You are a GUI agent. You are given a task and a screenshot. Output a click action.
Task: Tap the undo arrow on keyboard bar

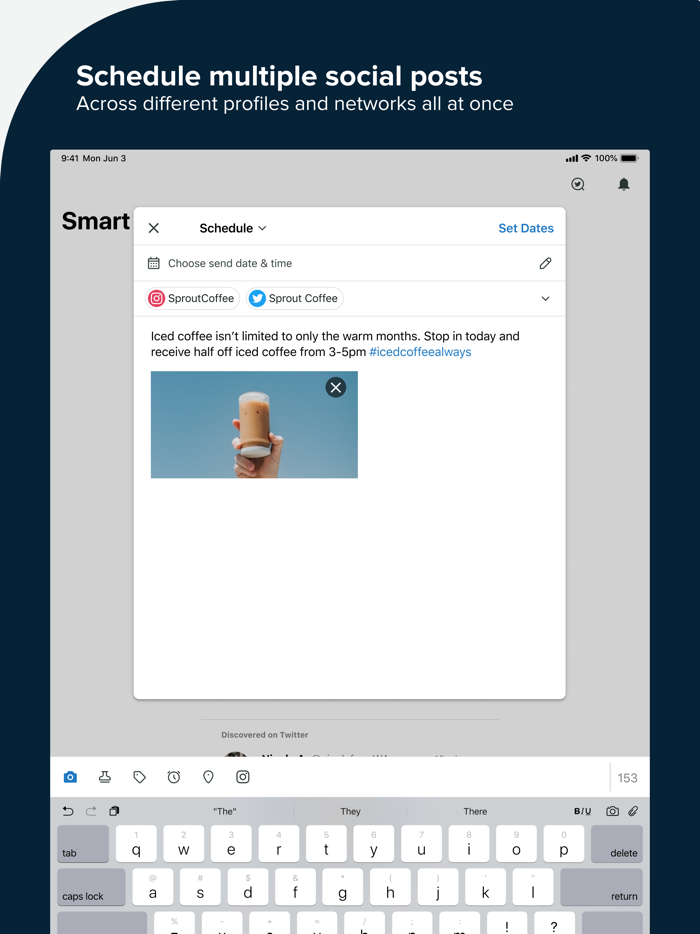click(68, 811)
